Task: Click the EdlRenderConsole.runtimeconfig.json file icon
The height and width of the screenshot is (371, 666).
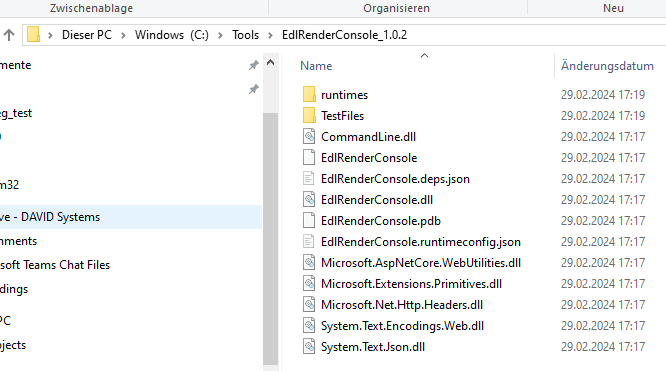Action: tap(309, 241)
